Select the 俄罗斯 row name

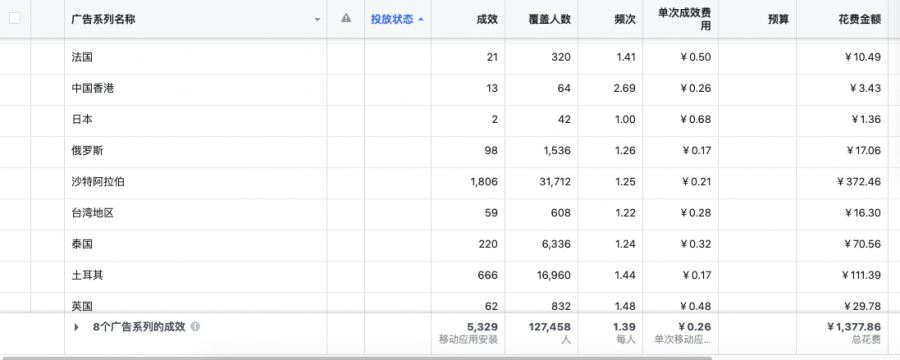pyautogui.click(x=87, y=150)
